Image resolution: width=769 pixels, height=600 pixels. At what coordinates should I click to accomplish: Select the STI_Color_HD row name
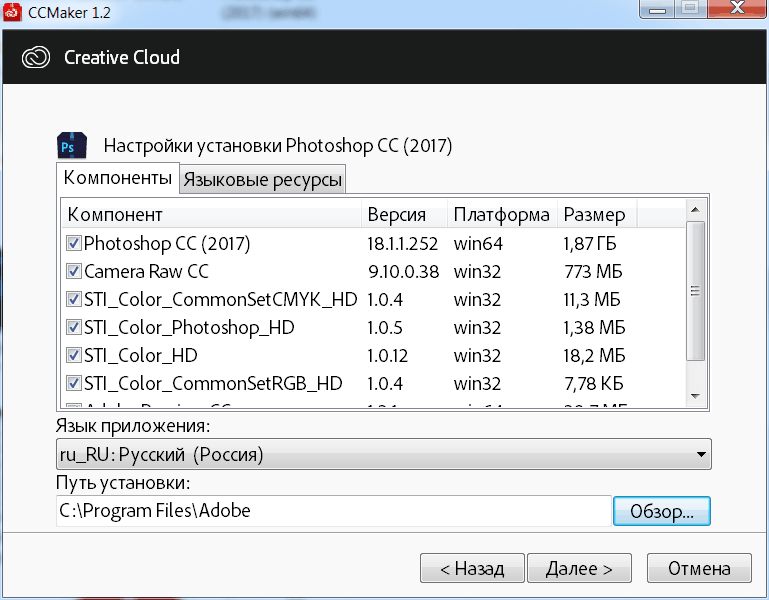141,356
